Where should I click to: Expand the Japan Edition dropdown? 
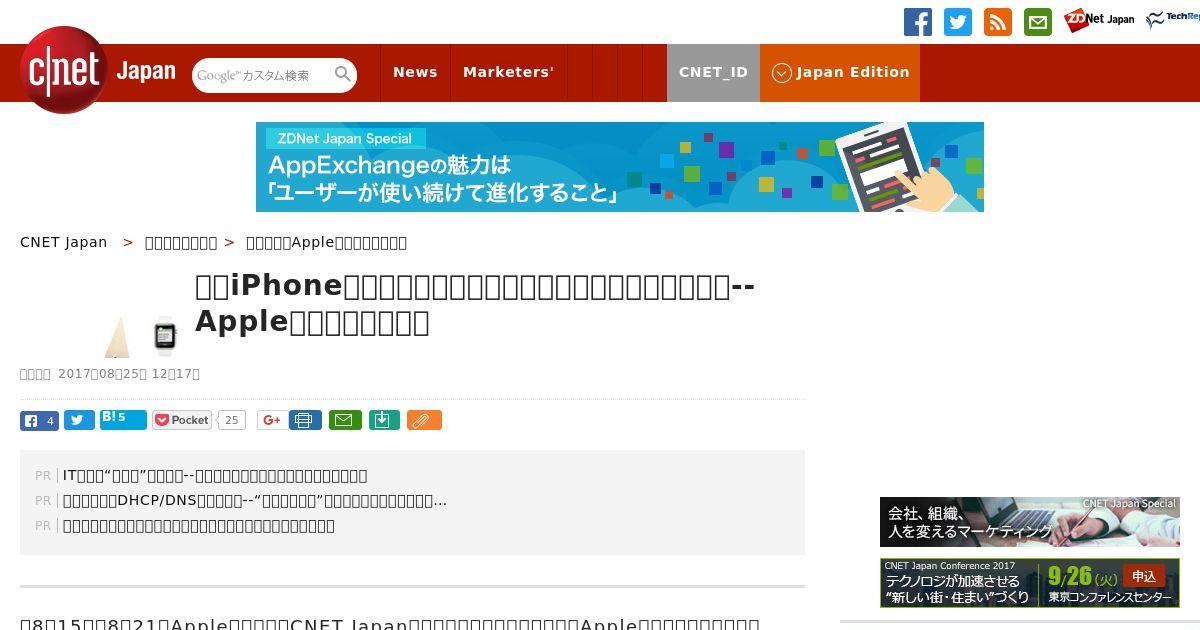pos(840,72)
